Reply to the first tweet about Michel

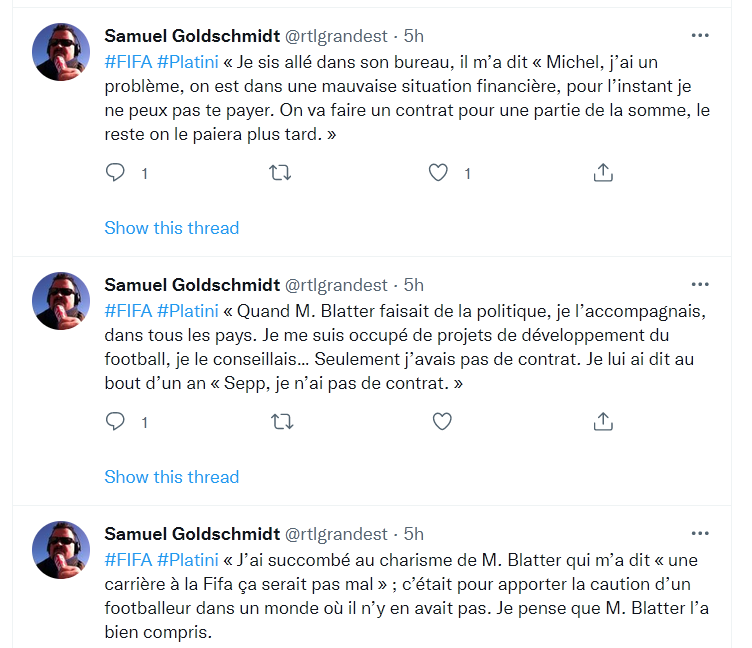[115, 172]
